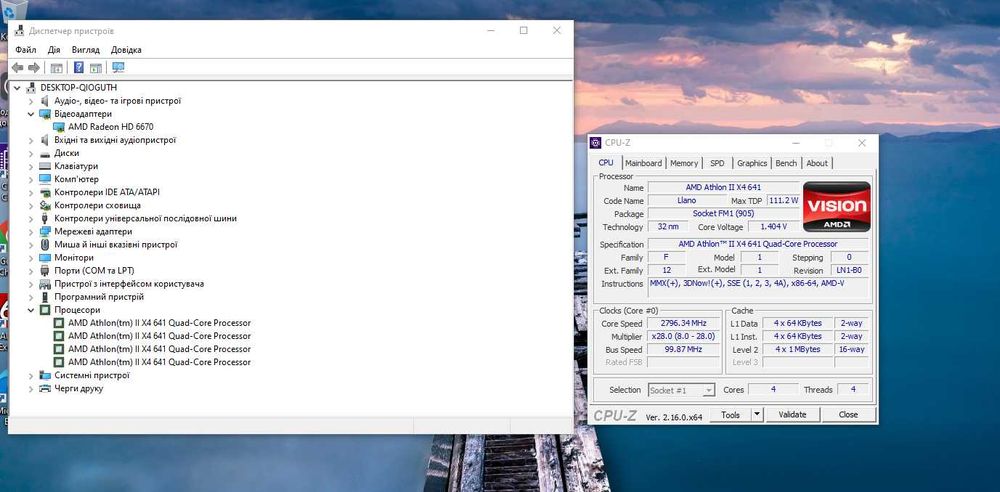Viewport: 1000px width, 492px height.
Task: Click the Пристрої з інтерфейсом користувача icon
Action: pyautogui.click(x=45, y=284)
